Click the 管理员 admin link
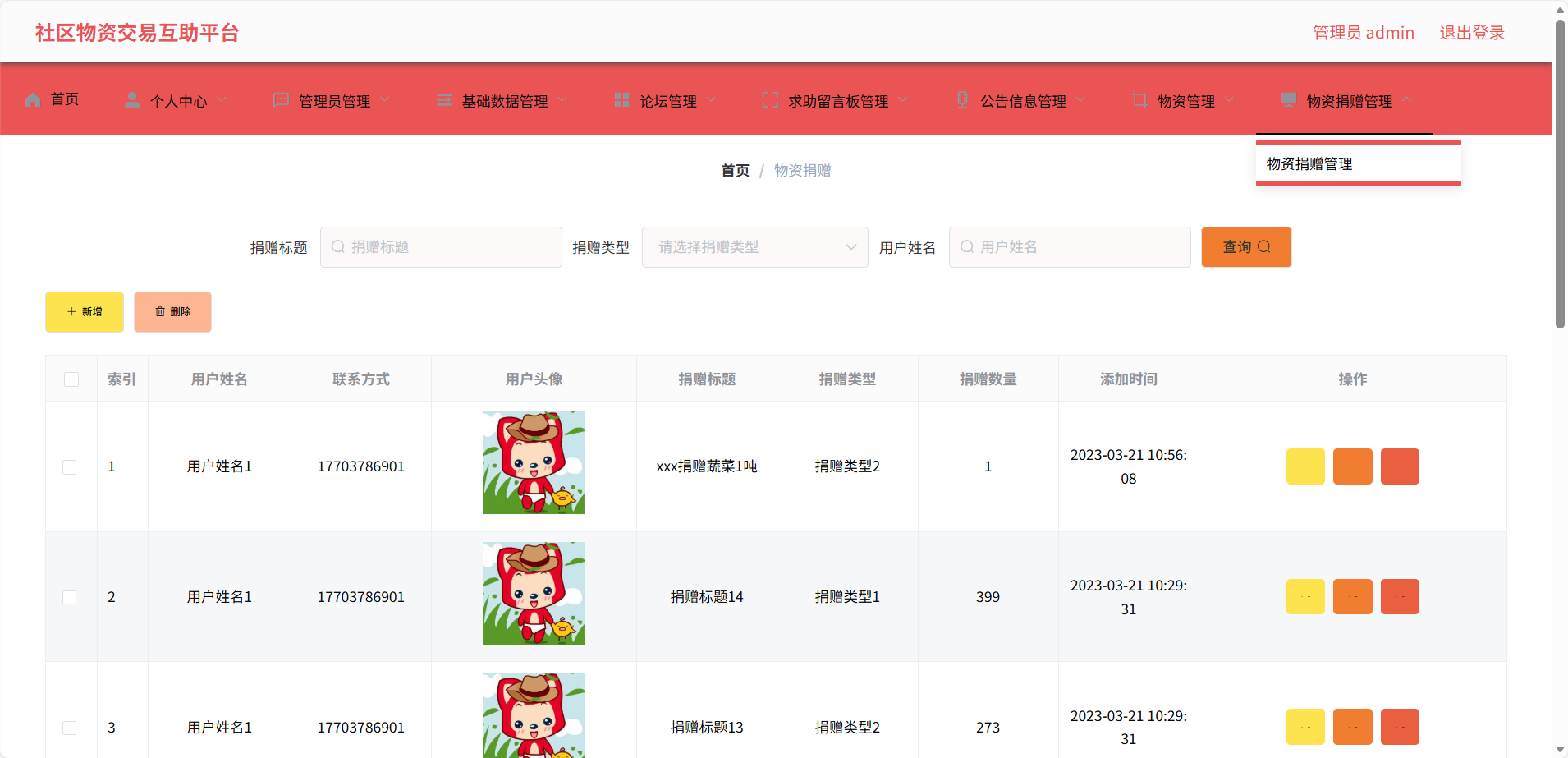The width and height of the screenshot is (1568, 758). (x=1364, y=33)
